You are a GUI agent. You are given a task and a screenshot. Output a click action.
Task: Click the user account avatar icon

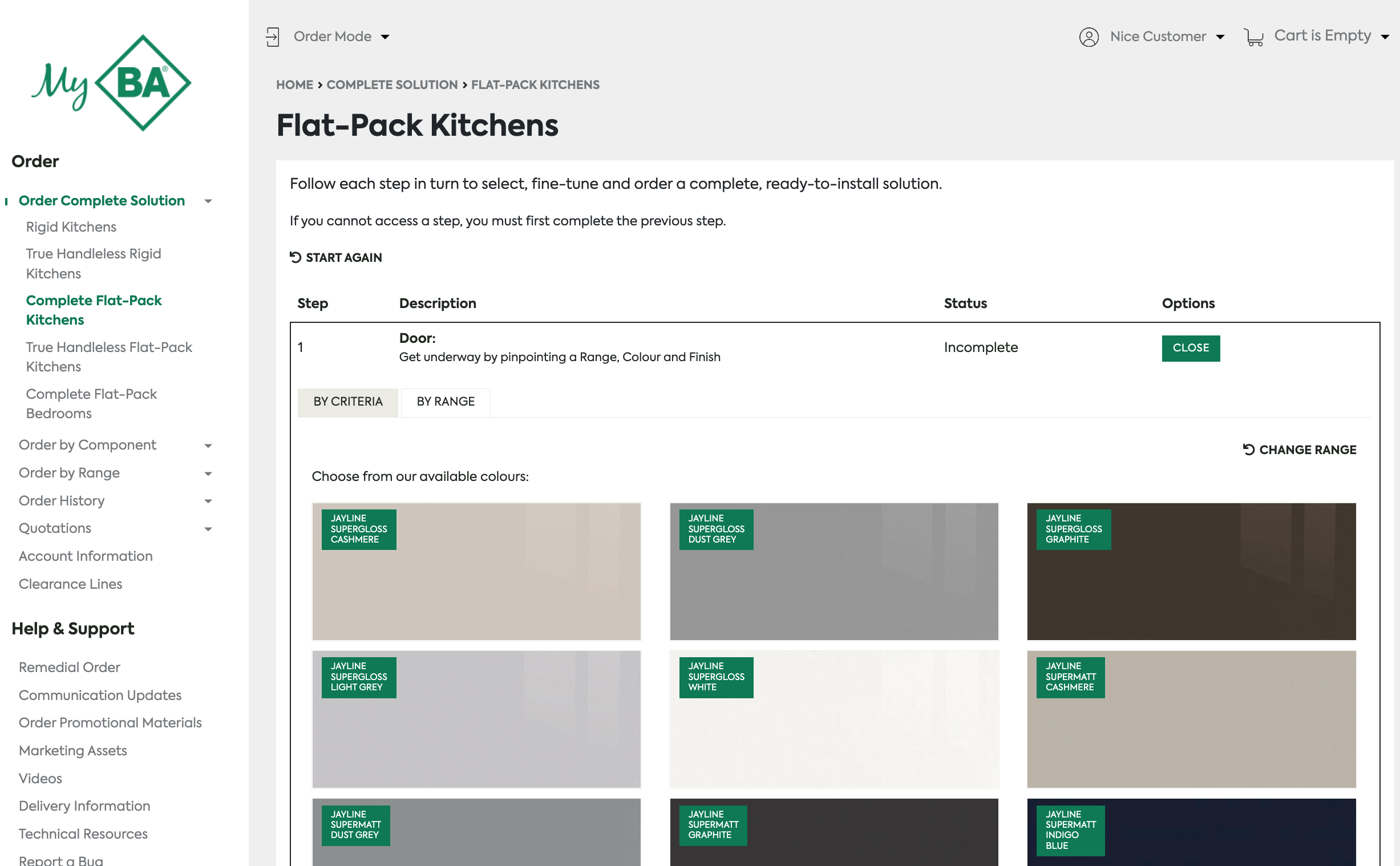coord(1089,37)
